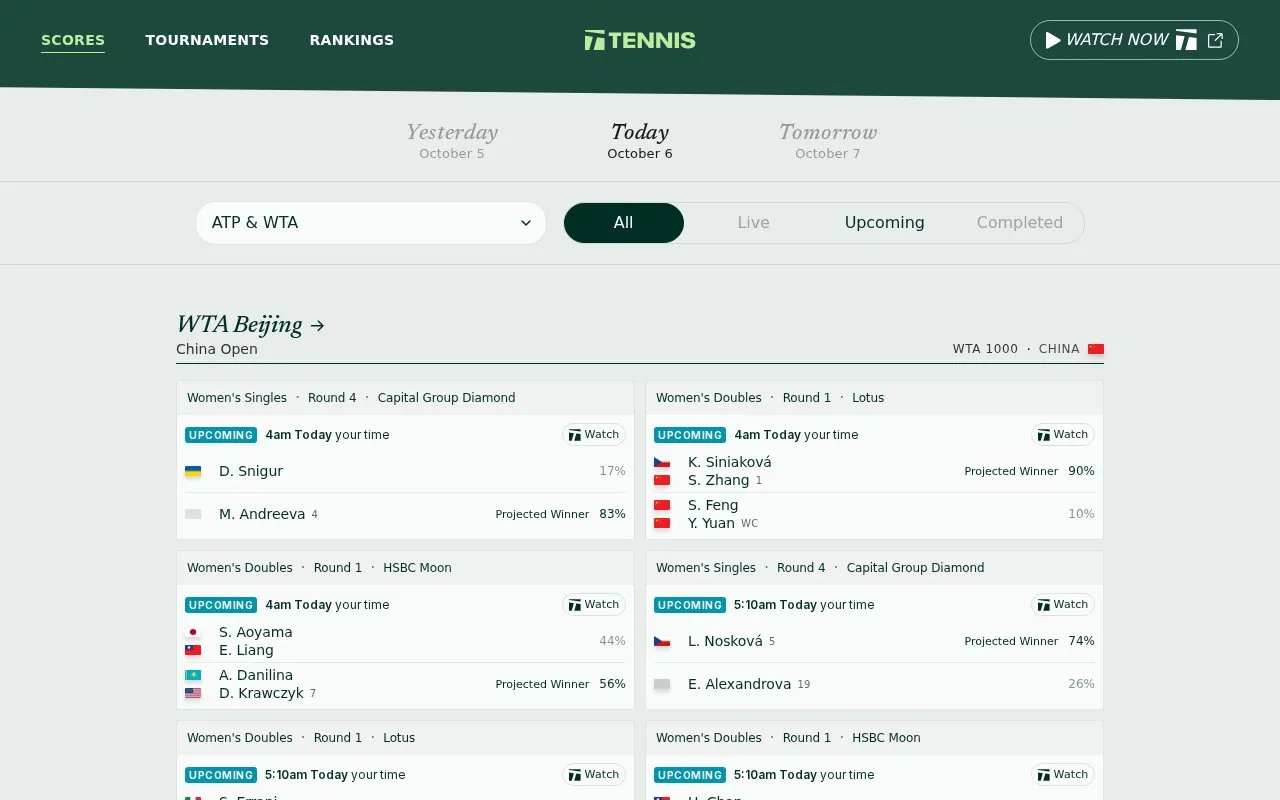This screenshot has height=800, width=1280.
Task: Click the China Open subtitle text
Action: (217, 349)
